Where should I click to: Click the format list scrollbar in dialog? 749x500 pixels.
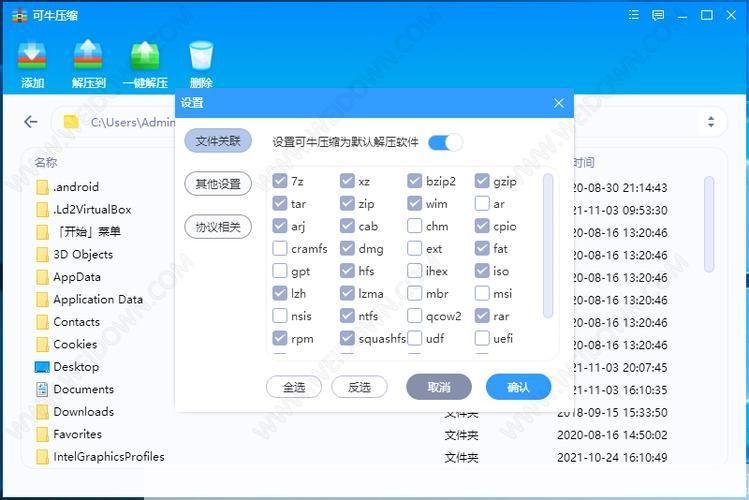point(548,245)
